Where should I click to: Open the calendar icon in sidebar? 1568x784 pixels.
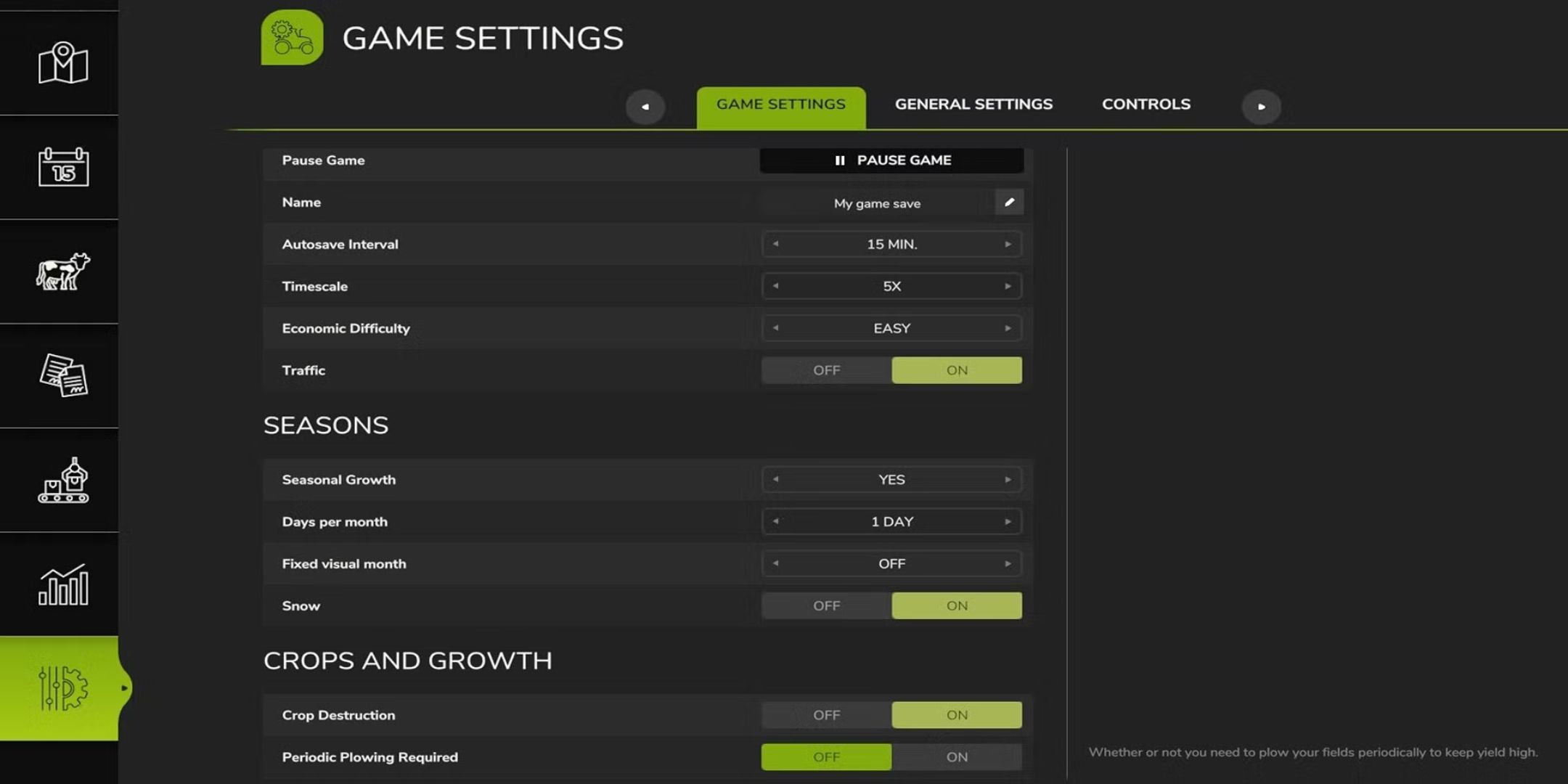click(63, 166)
